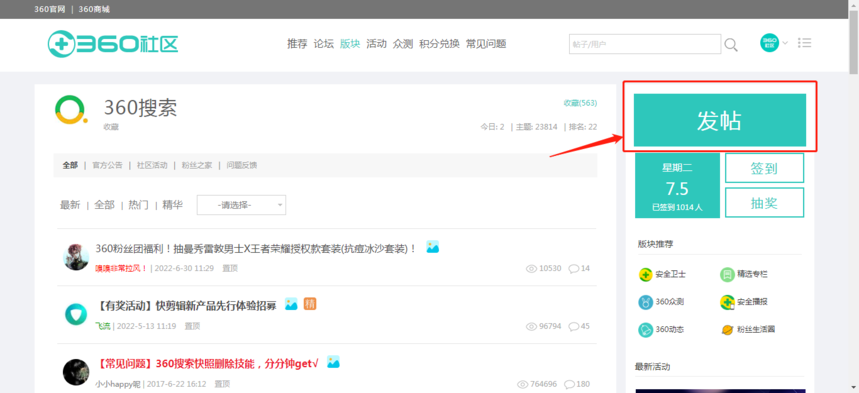Click 飞流 author avatar
The height and width of the screenshot is (393, 859).
[x=76, y=315]
